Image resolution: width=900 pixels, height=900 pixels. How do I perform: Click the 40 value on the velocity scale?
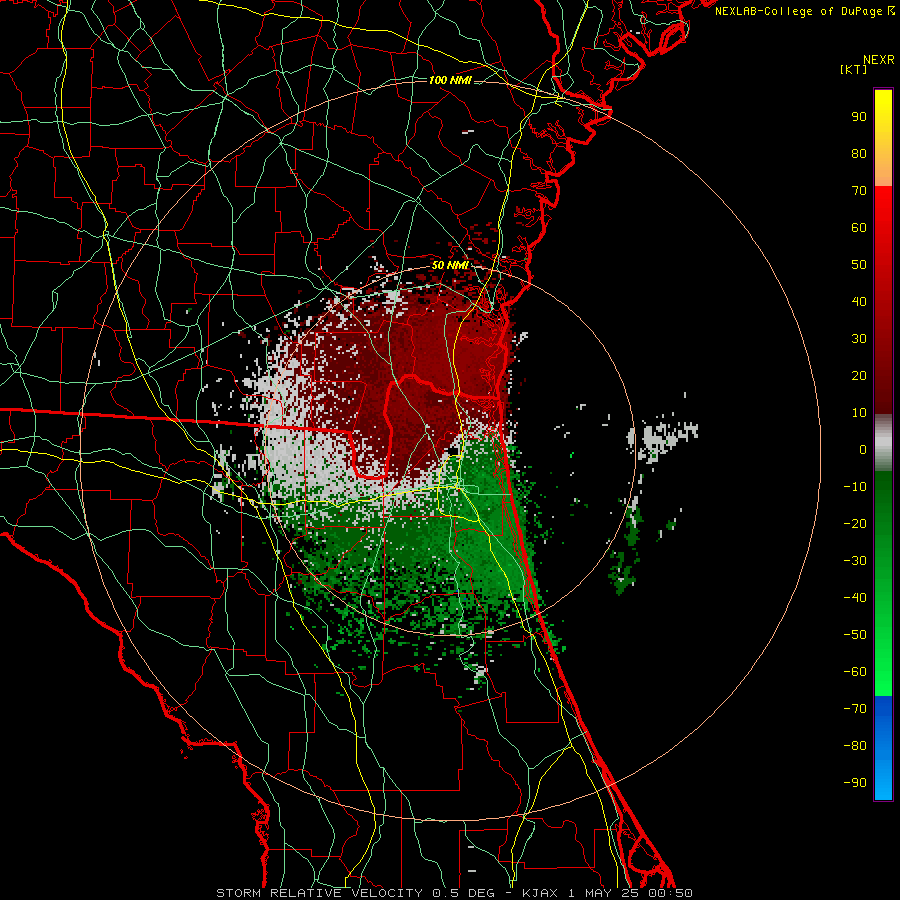click(859, 302)
